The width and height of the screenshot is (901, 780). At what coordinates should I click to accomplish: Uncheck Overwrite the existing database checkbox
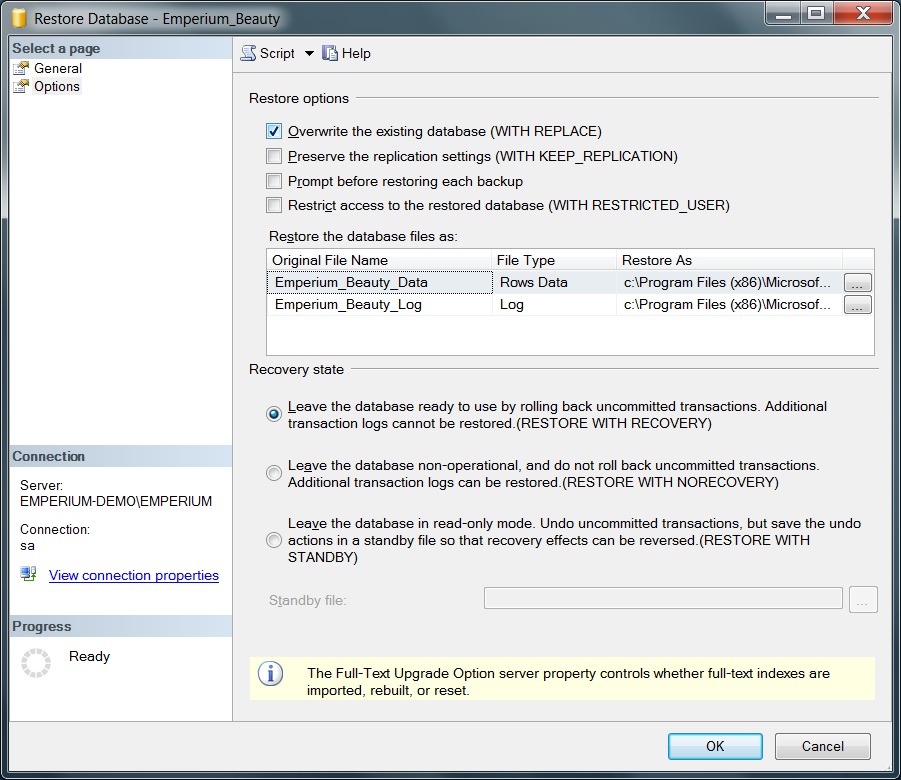274,131
